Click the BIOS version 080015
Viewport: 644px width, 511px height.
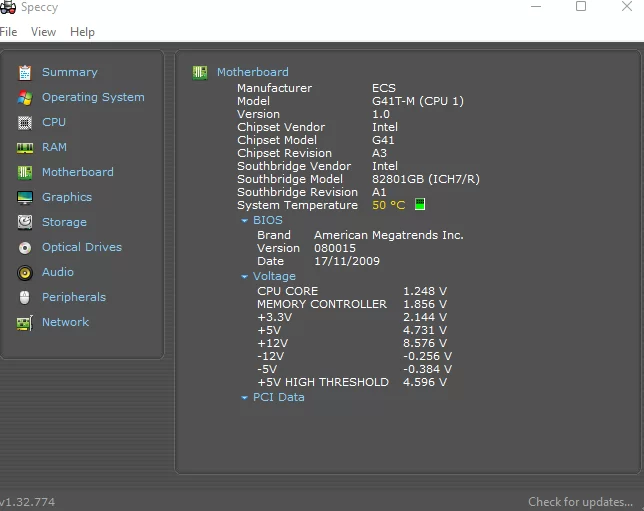point(335,248)
